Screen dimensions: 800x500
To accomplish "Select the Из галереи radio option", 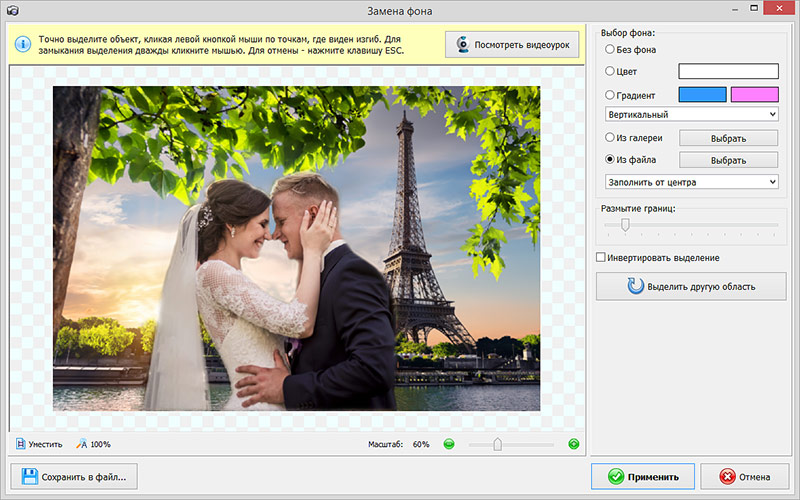I will [x=610, y=137].
